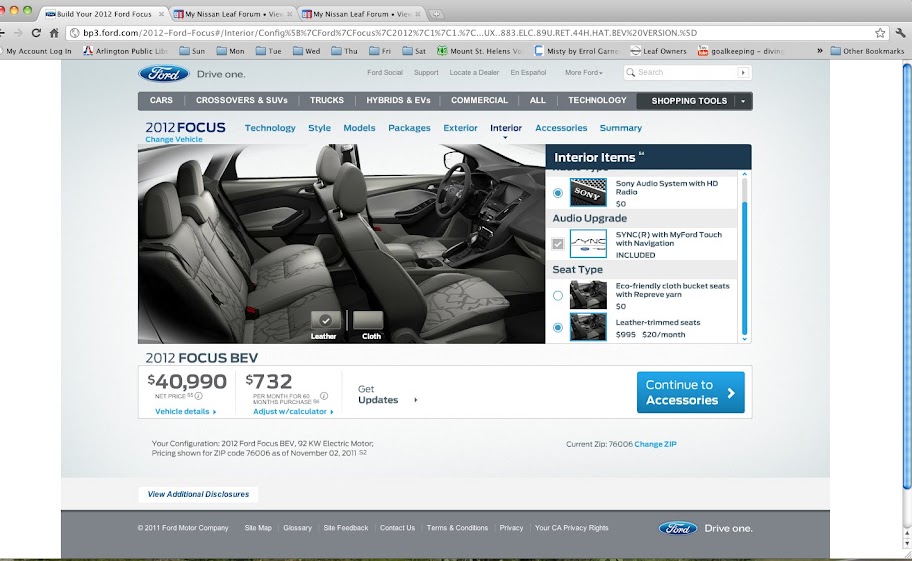Switch to the Accessories tab
Screen dimensions: 912x561
click(x=561, y=128)
